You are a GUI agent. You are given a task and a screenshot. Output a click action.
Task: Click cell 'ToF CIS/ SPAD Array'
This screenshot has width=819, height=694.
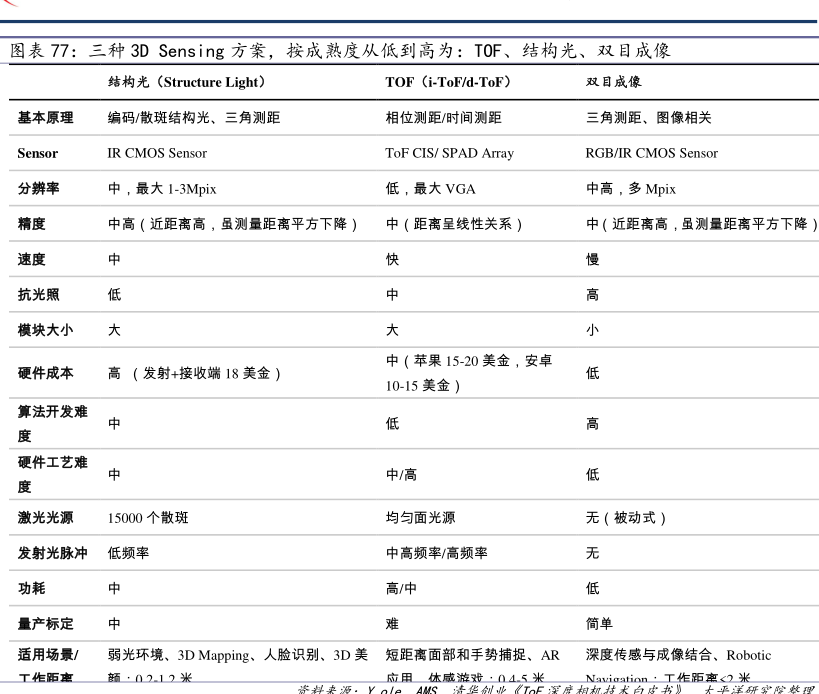[450, 153]
